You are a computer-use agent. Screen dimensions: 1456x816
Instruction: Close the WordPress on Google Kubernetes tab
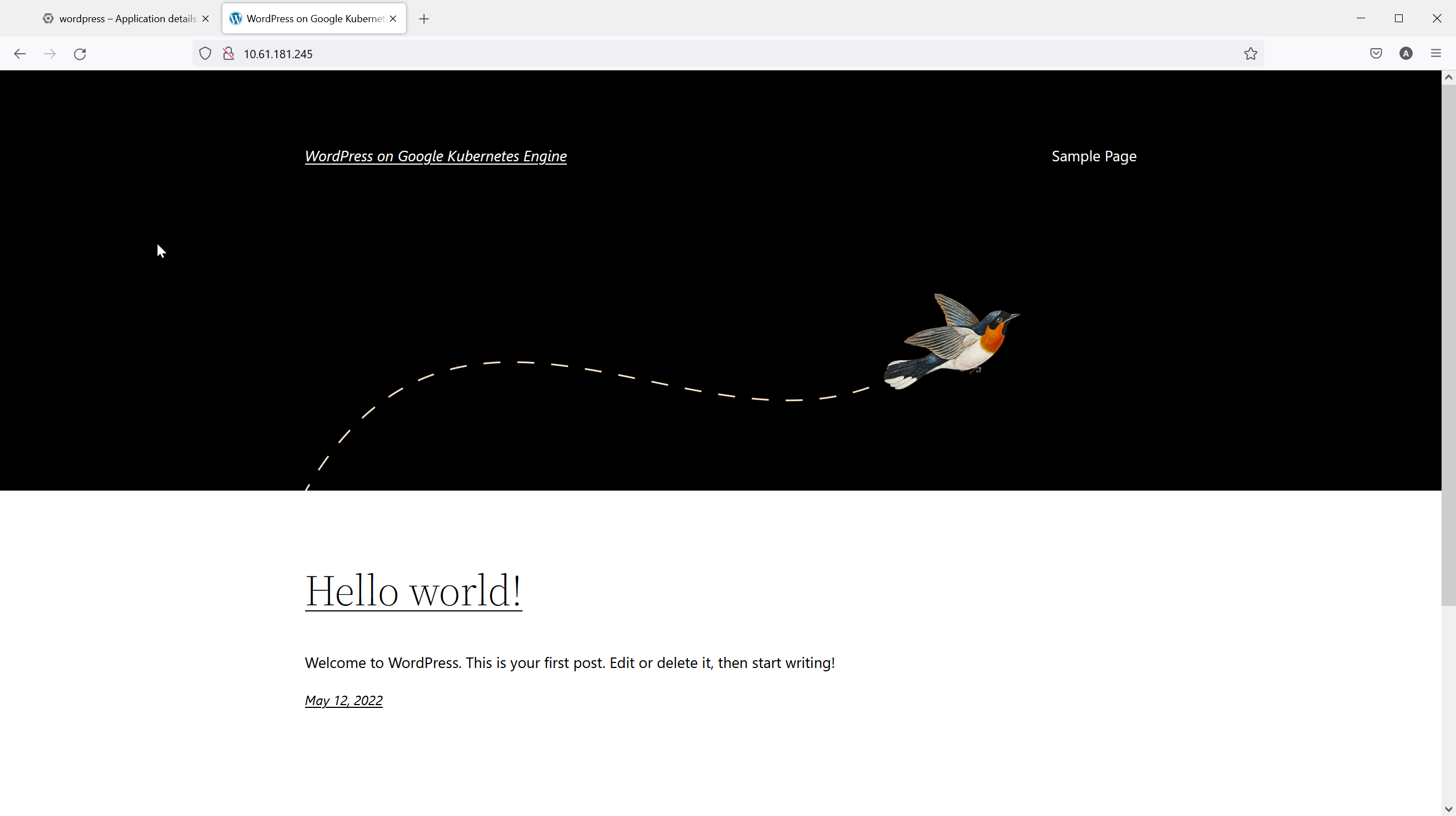click(393, 19)
